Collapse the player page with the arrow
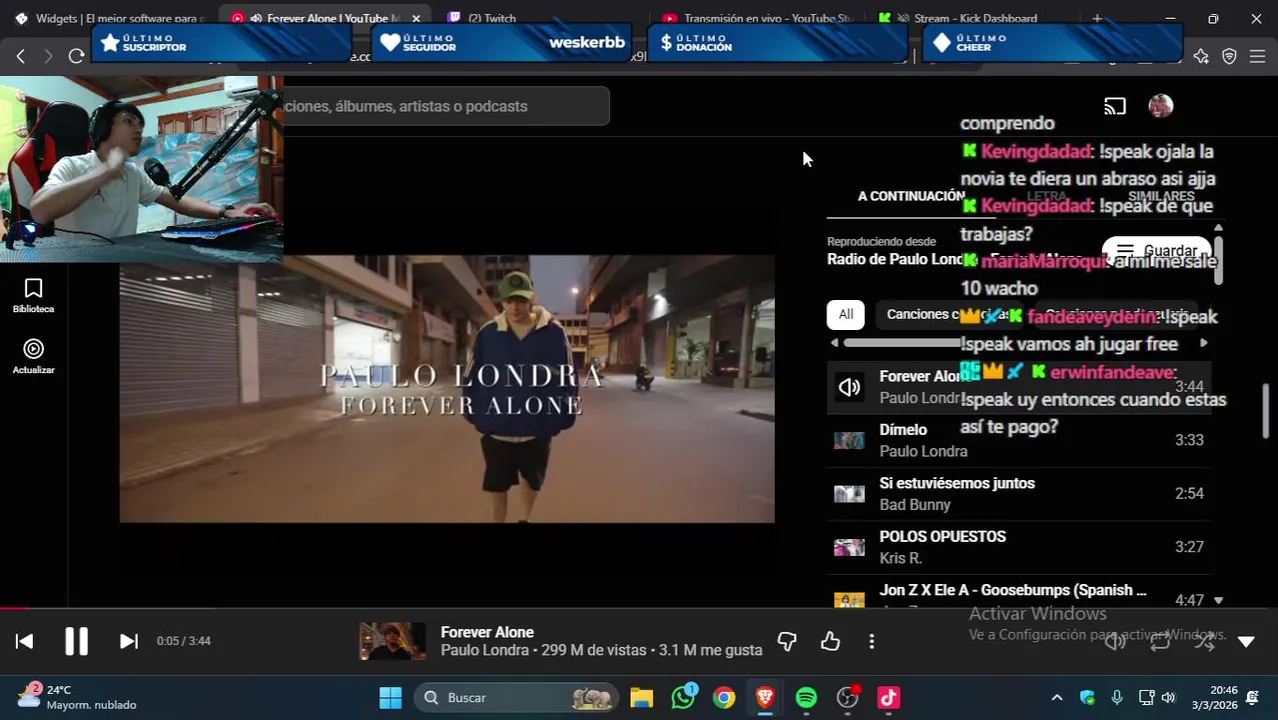This screenshot has width=1278, height=720. click(1246, 642)
